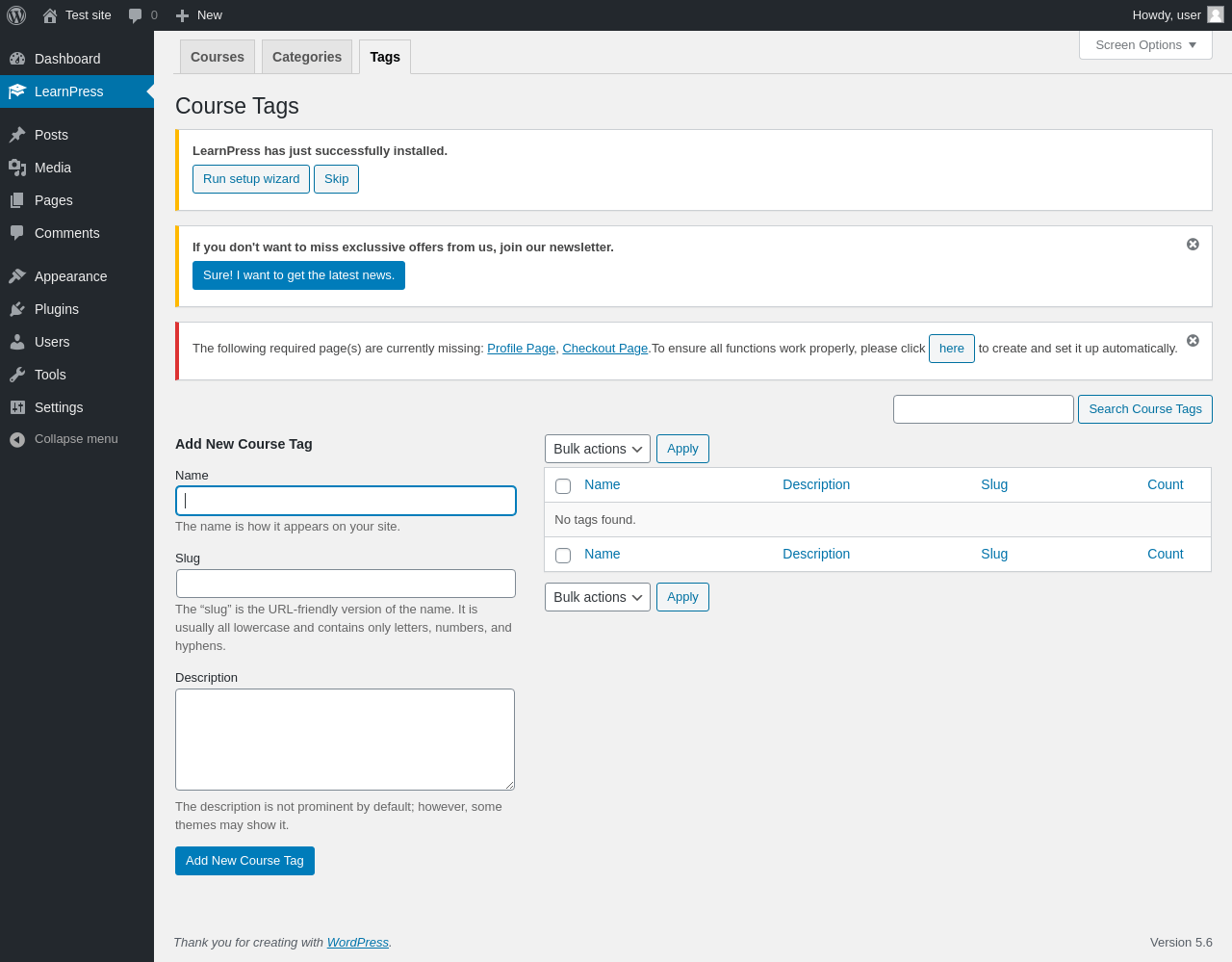Click Run setup wizard button
This screenshot has width=1232, height=962.
(251, 179)
